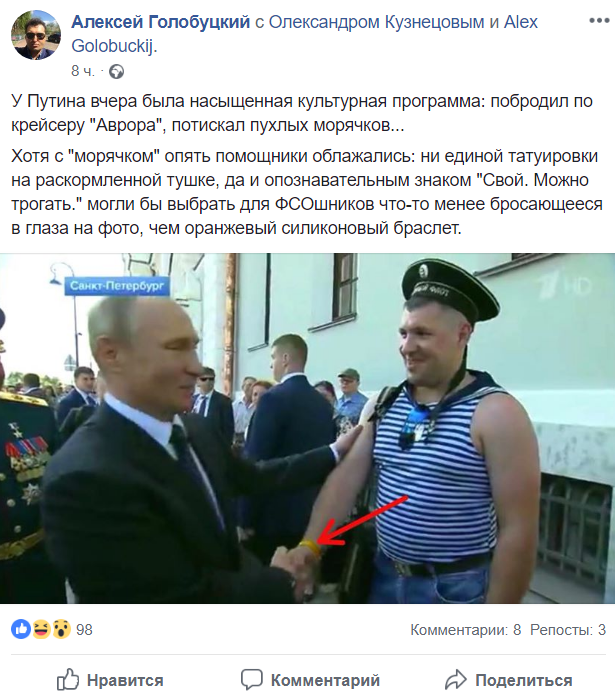Viewport: 615px width, 698px height.
Task: Click the share arrow icon
Action: click(455, 680)
